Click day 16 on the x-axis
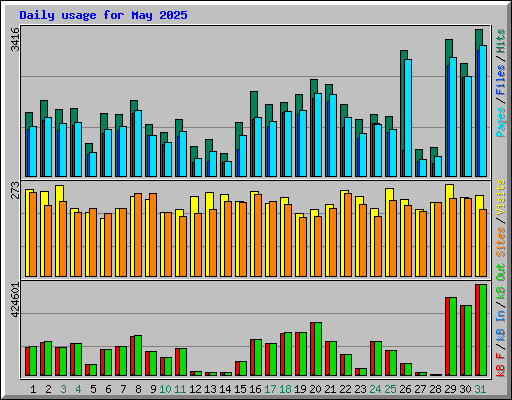The height and width of the screenshot is (400, 512). 255,389
